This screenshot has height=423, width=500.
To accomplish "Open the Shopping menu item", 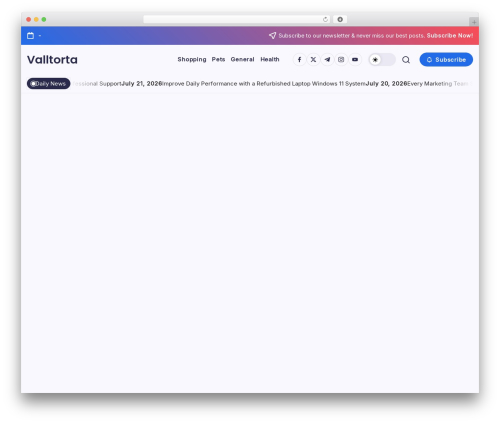I will (192, 59).
